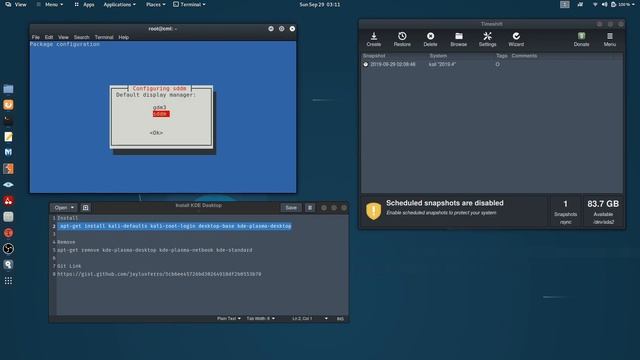Open the Ln 2, Col 1 position dropdown
The image size is (640, 360).
(x=310, y=318)
